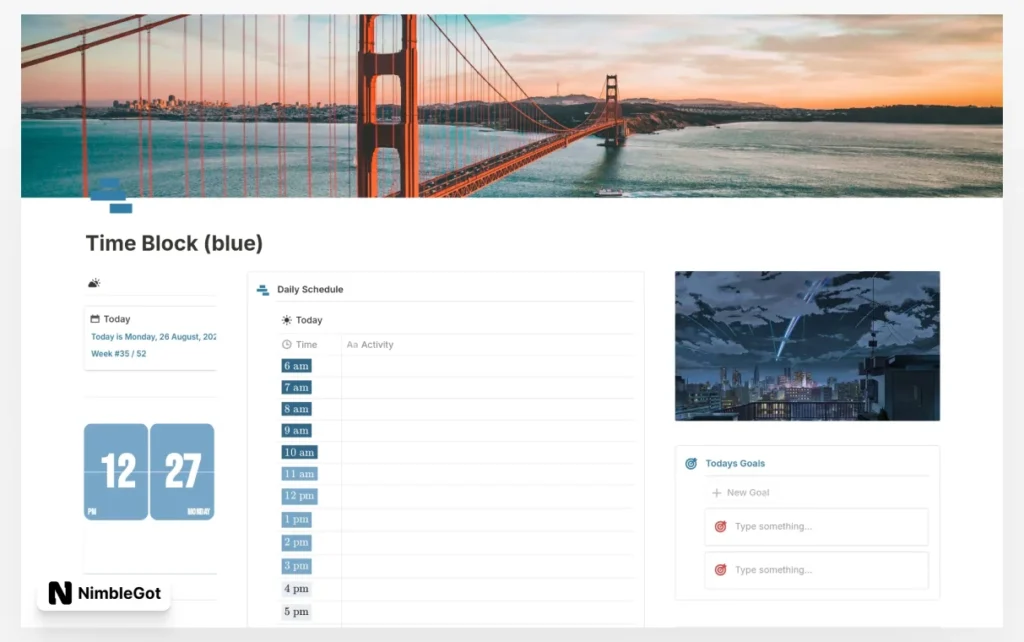Click the first goal's red target icon
Screen dimensions: 1024x642
coord(720,526)
